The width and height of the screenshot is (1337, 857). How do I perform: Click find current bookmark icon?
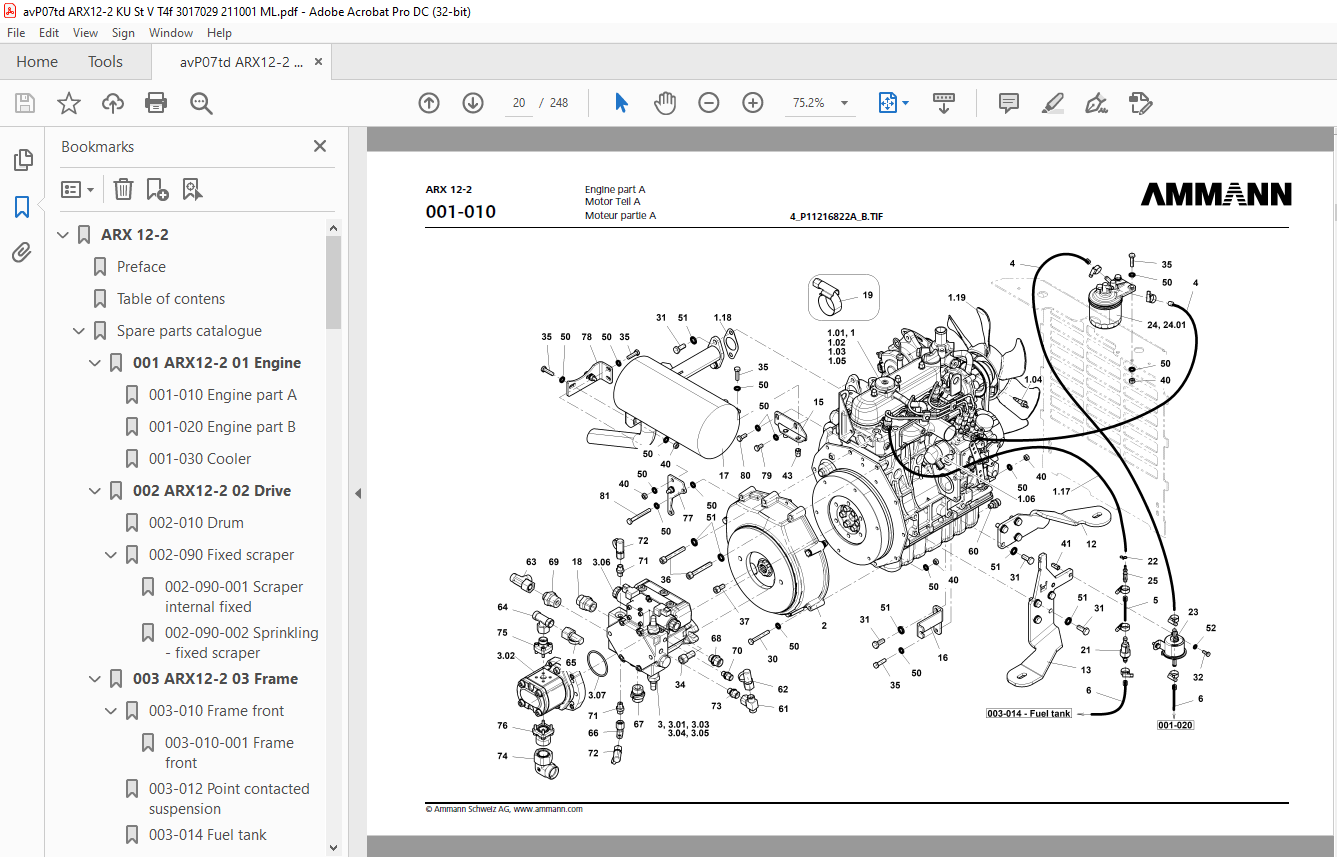click(x=192, y=189)
